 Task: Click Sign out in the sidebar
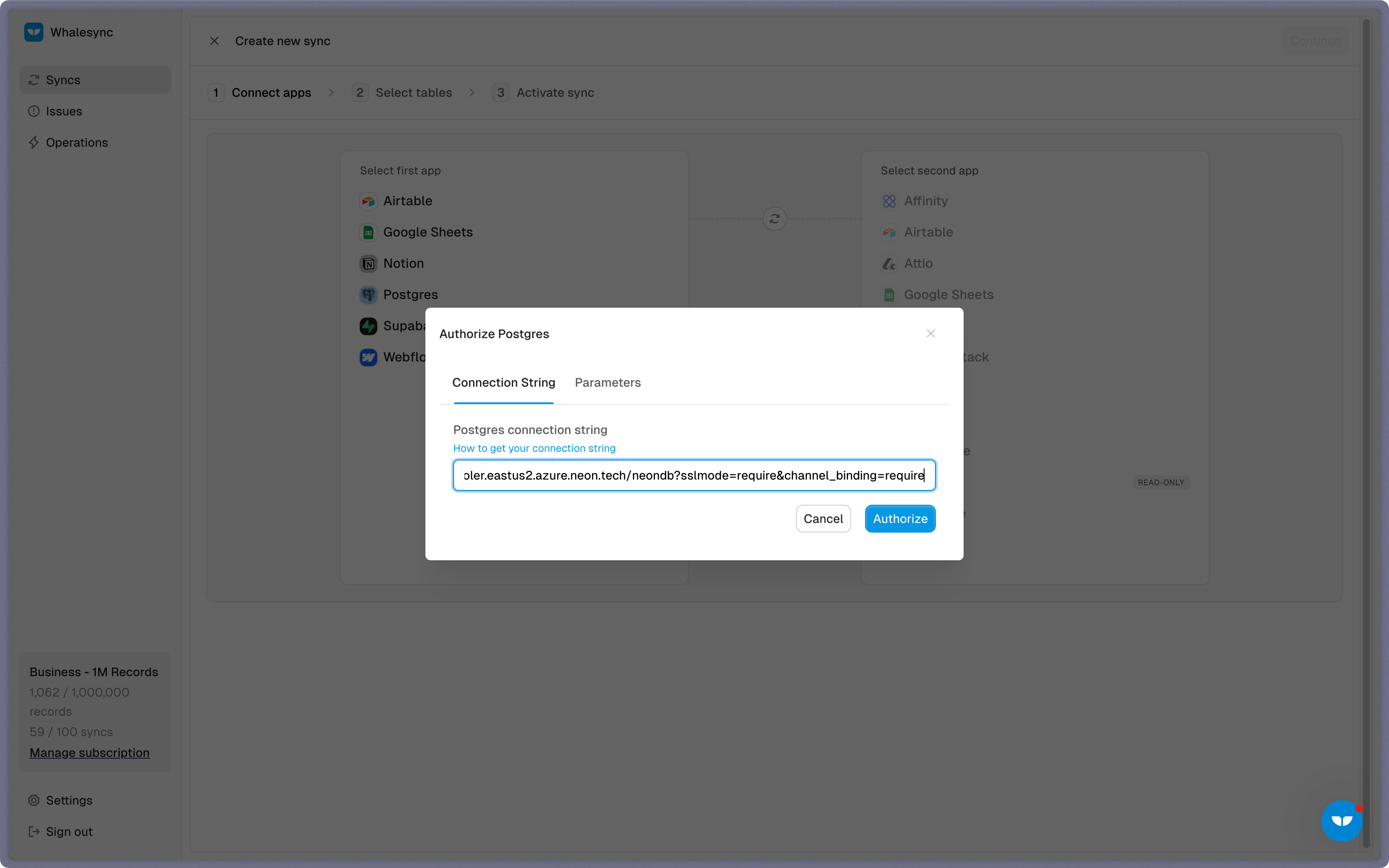(x=95, y=831)
